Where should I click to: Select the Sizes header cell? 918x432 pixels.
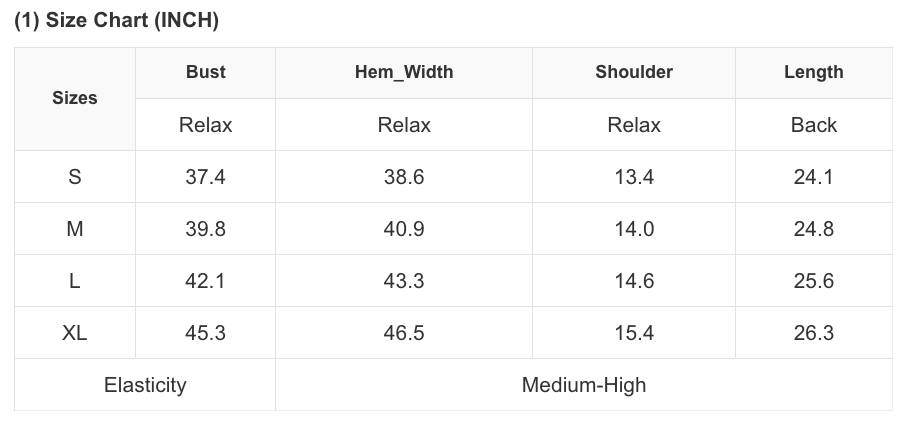[75, 98]
